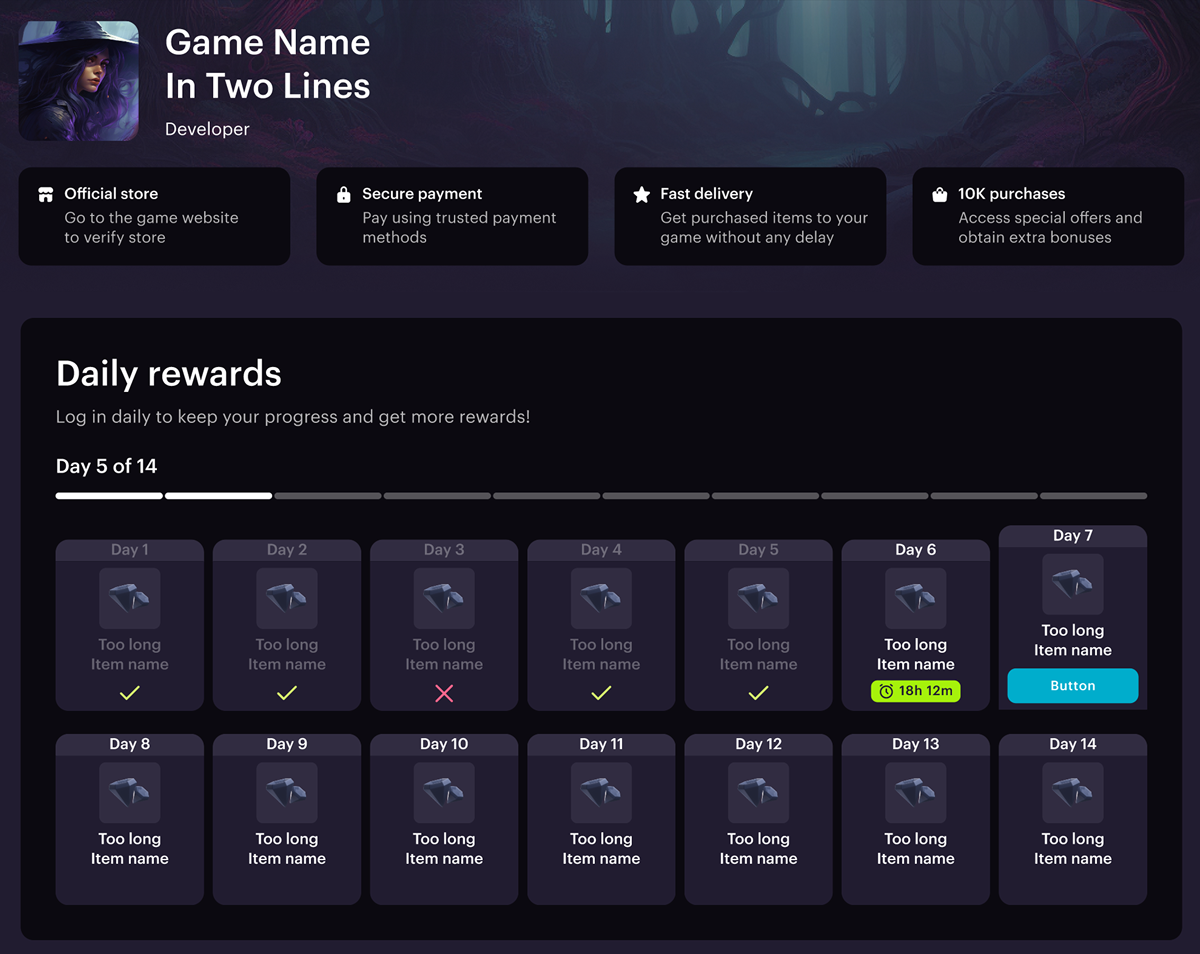
Task: Click the first progress bar segment
Action: coord(109,495)
